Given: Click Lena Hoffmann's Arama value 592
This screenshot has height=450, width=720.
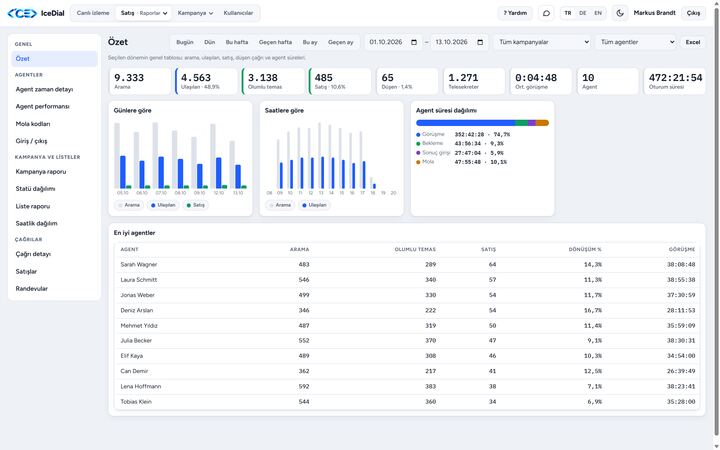Looking at the screenshot, I should coord(304,387).
